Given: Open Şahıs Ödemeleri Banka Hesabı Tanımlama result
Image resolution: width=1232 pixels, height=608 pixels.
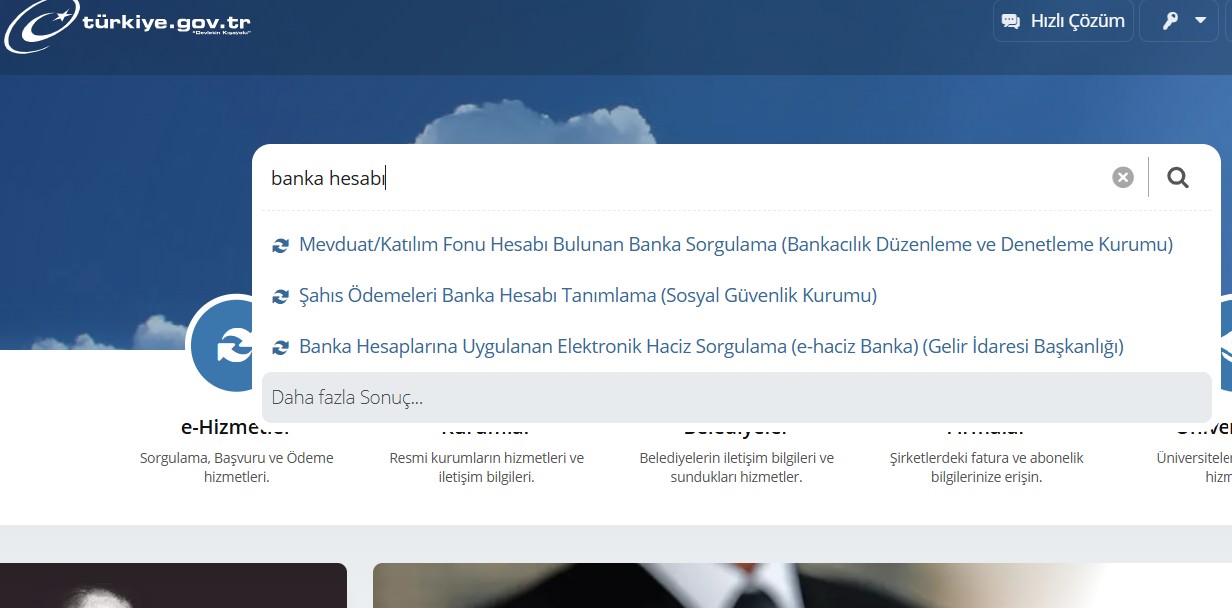Looking at the screenshot, I should point(588,295).
